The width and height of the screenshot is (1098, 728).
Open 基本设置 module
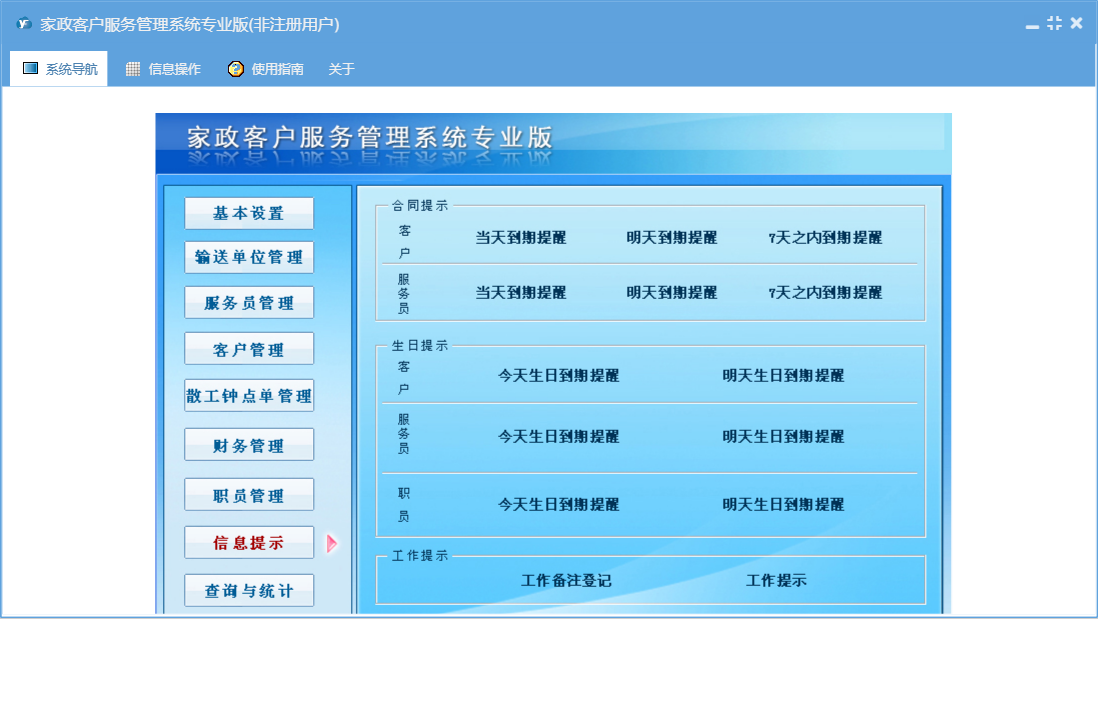(x=249, y=213)
